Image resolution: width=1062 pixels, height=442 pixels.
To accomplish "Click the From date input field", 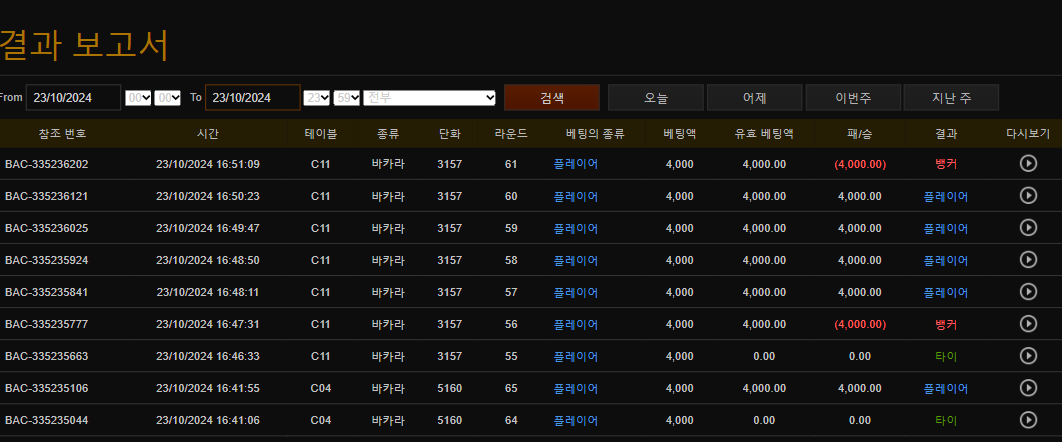I will [73, 97].
